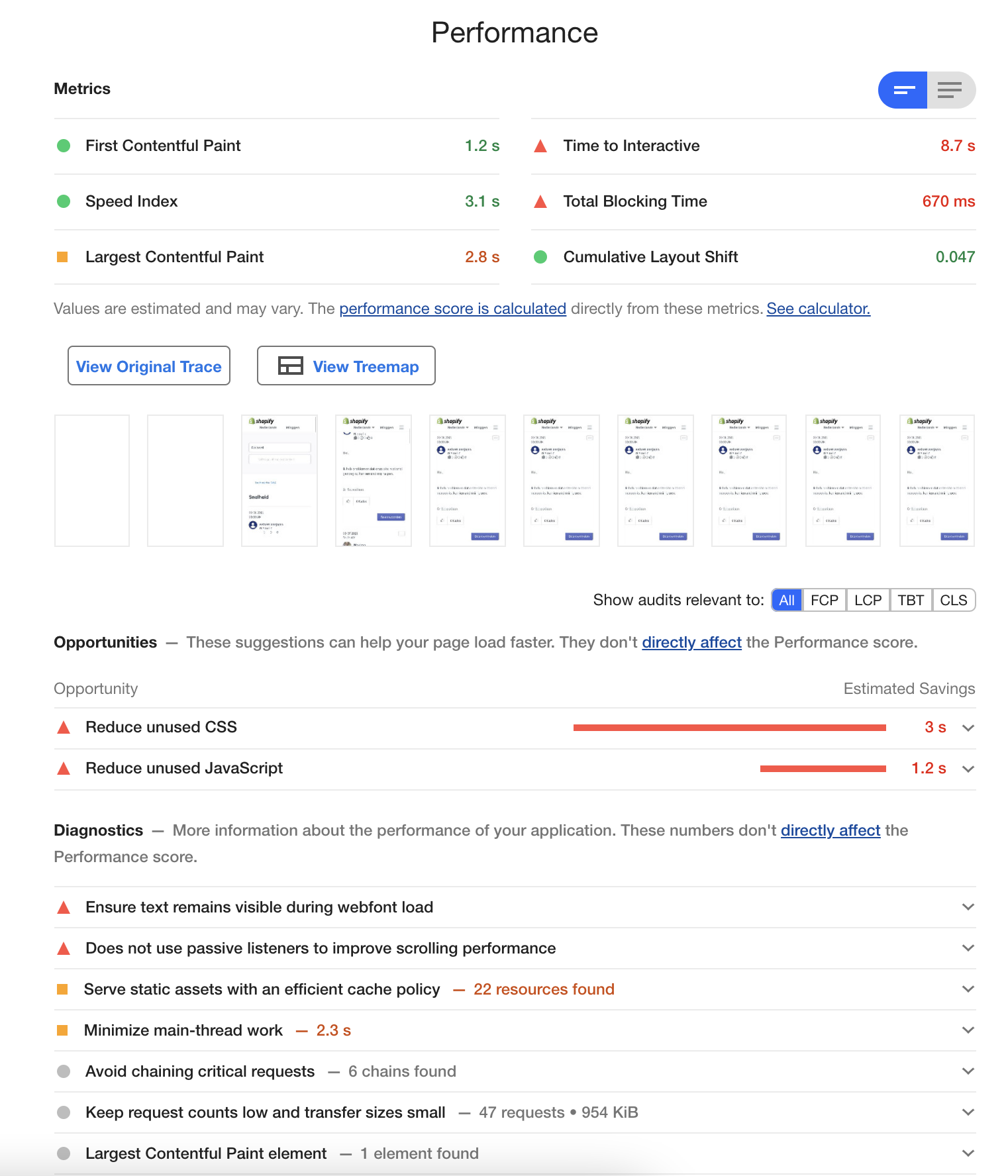Expand Keep request counts low audit chevron
This screenshot has width=1008, height=1176.
[968, 1112]
